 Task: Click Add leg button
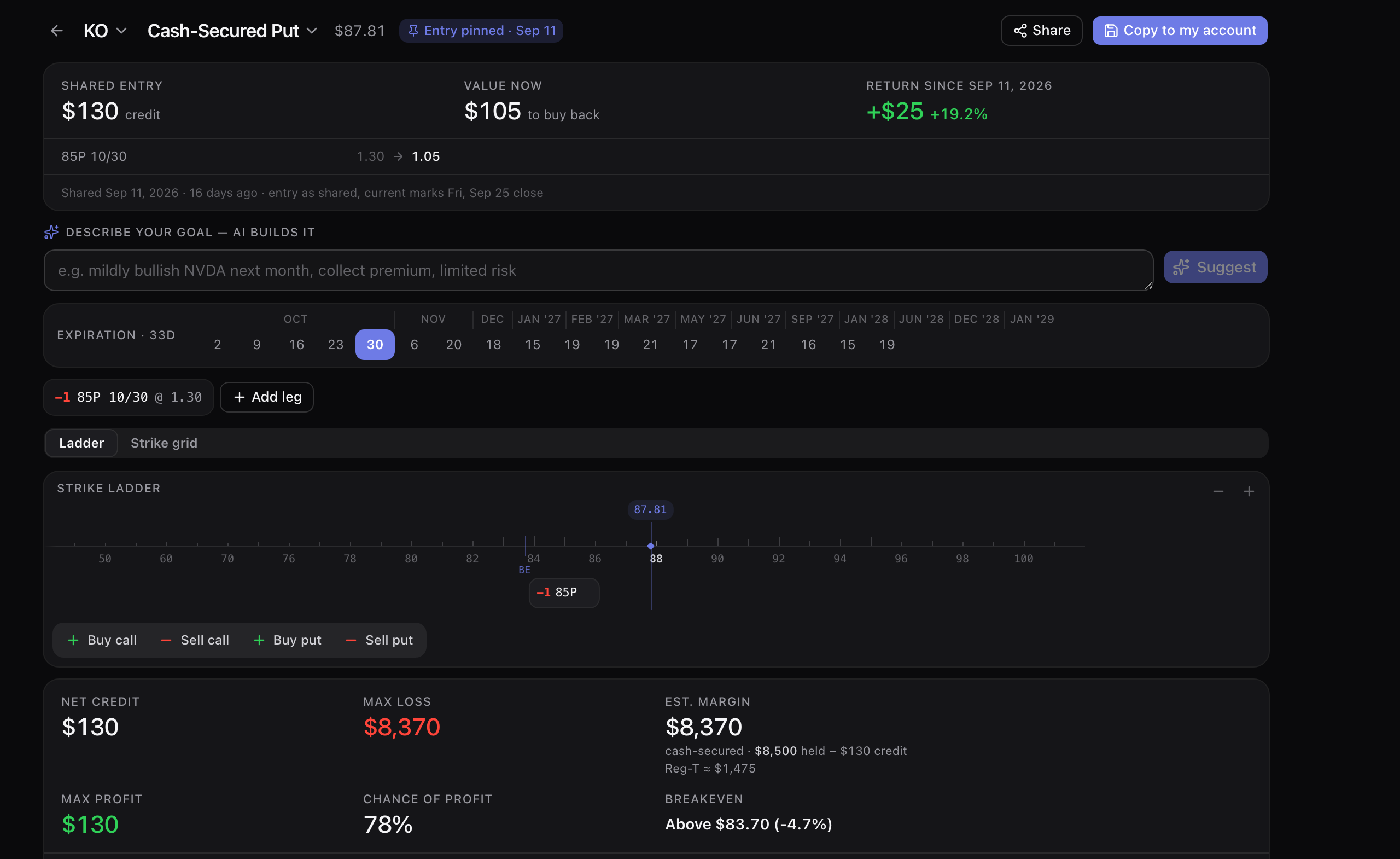coord(267,397)
